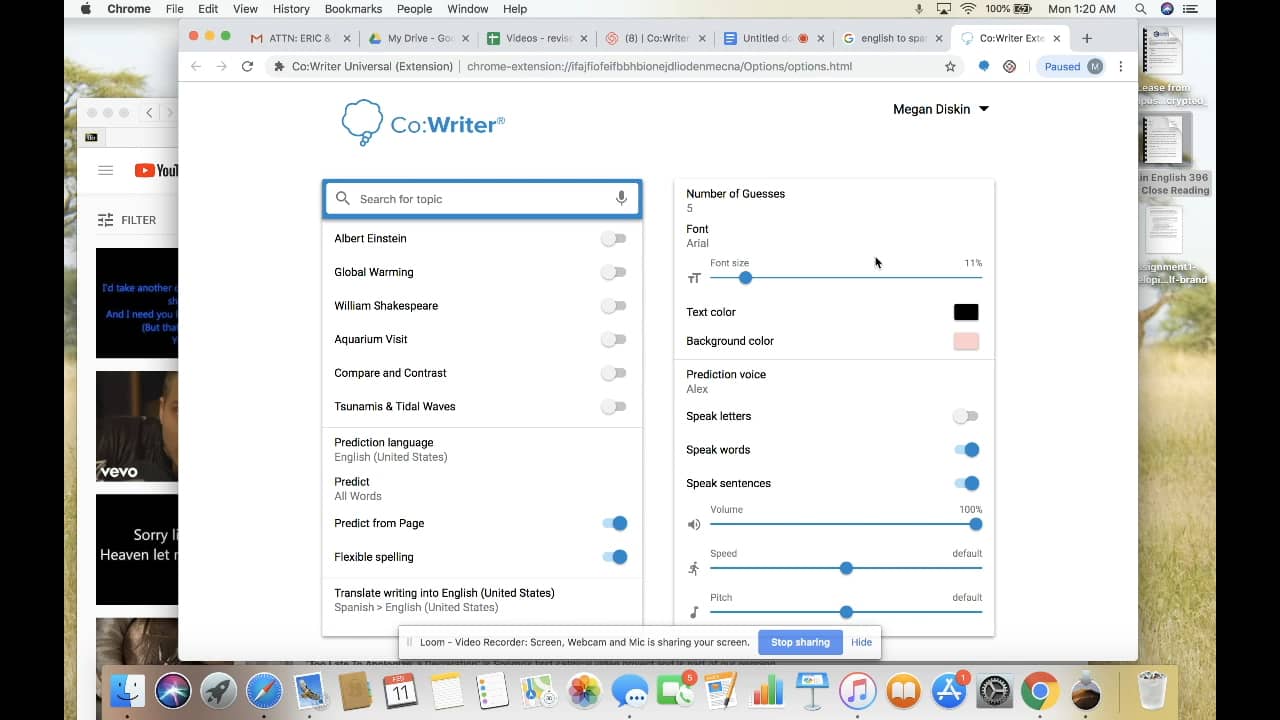
Task: Click in the Search for topic field
Action: (482, 199)
